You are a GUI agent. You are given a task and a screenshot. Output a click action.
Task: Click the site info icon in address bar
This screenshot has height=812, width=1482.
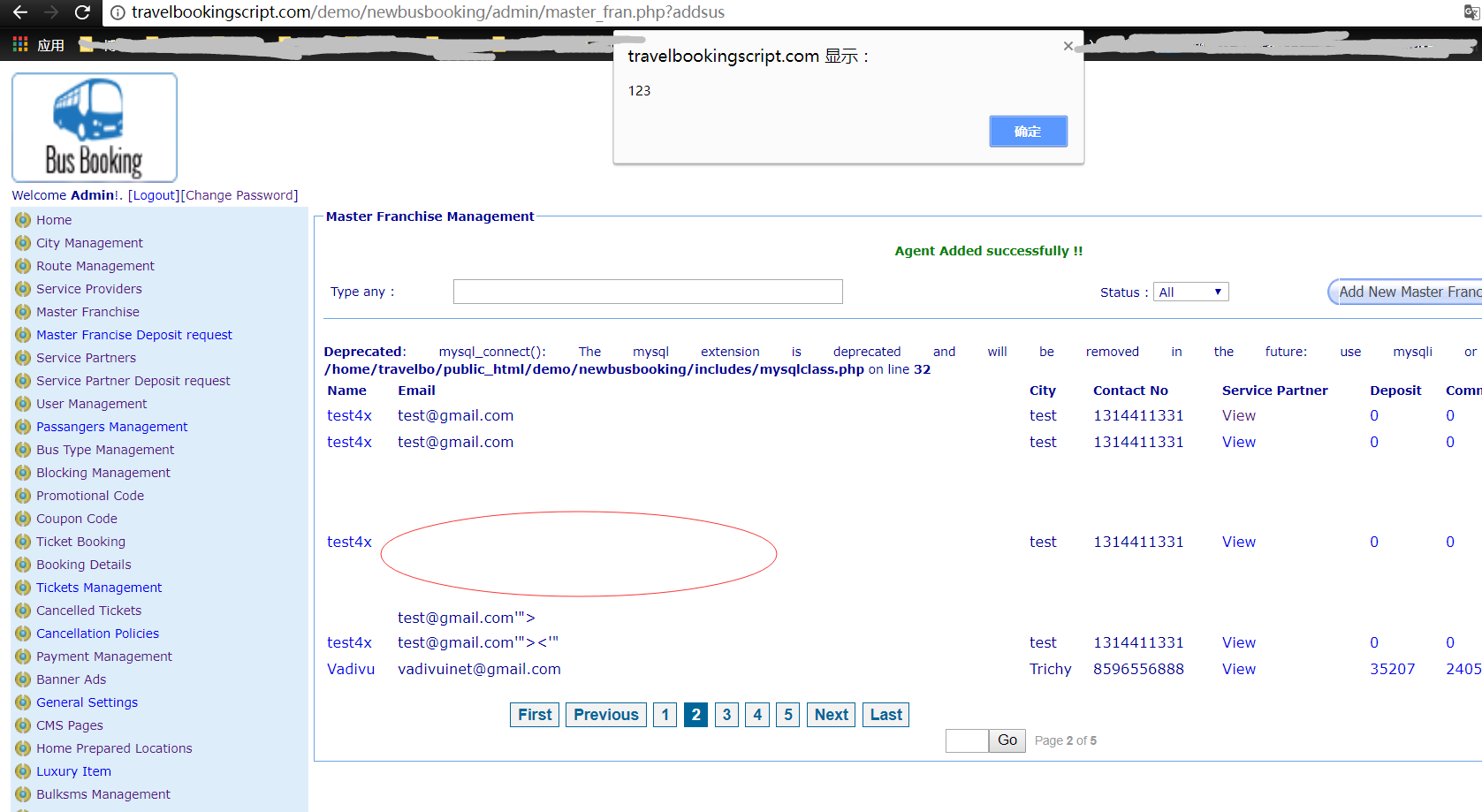point(118,12)
